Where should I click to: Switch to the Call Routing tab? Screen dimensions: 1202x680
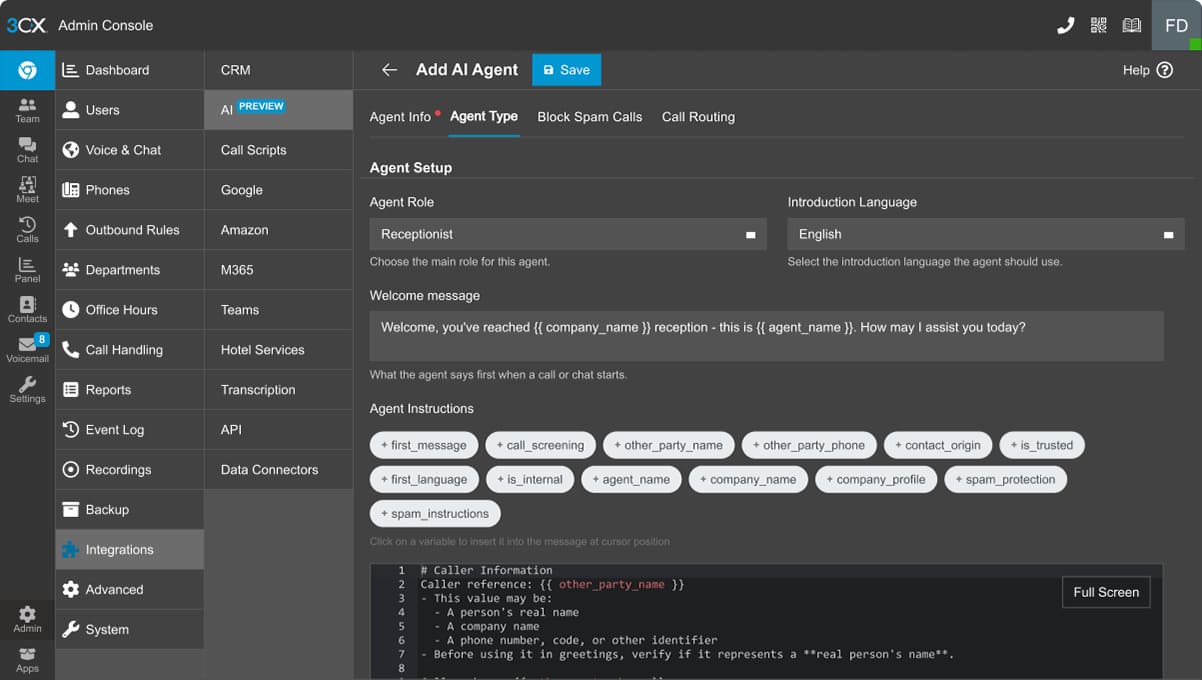(698, 117)
